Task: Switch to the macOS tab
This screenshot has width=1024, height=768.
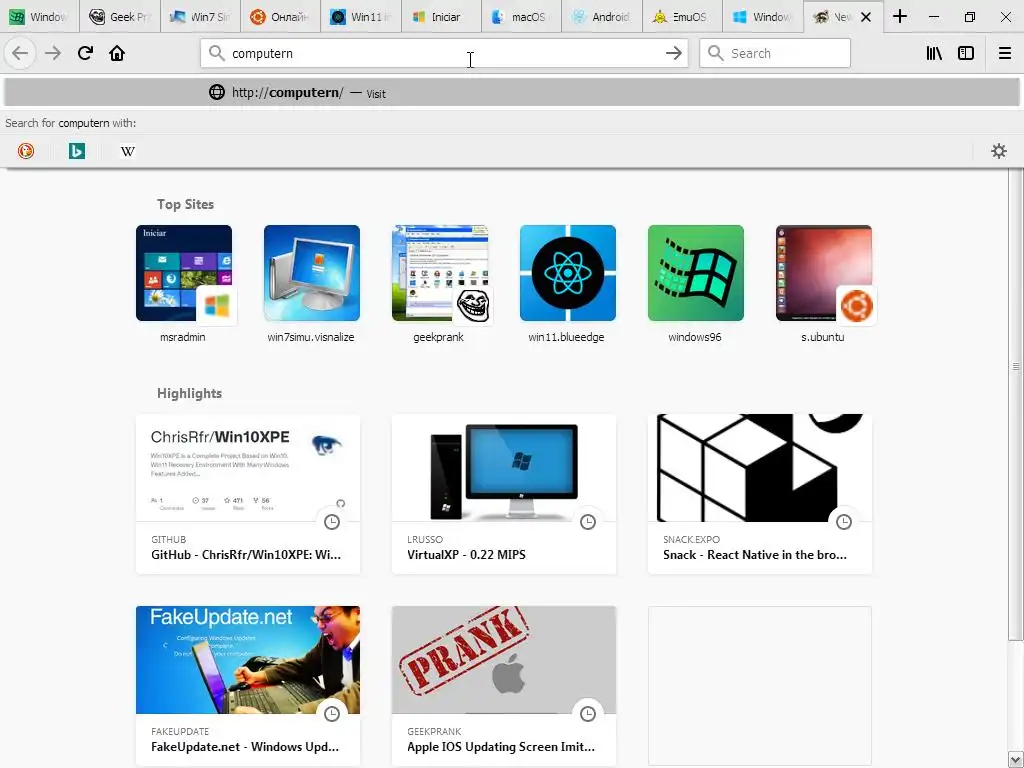Action: pos(522,16)
